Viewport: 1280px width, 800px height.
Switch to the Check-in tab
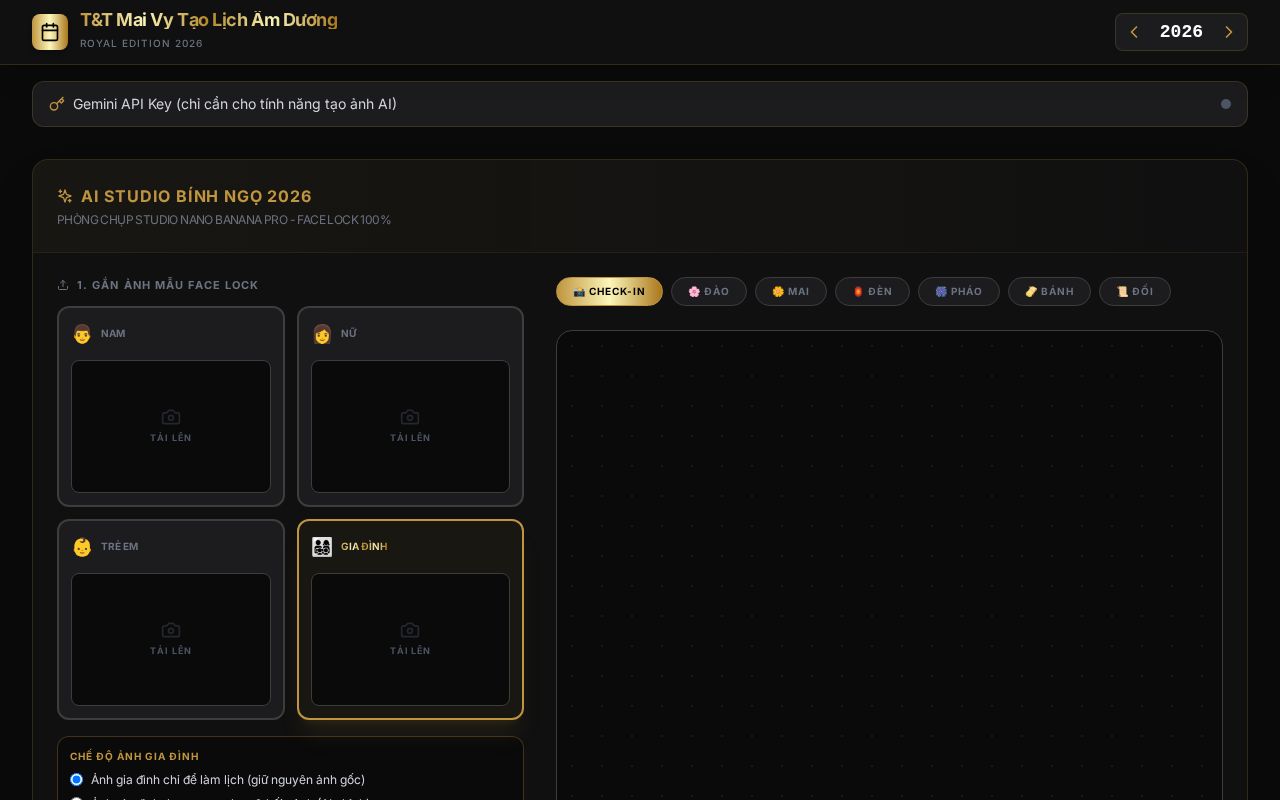pyautogui.click(x=609, y=291)
